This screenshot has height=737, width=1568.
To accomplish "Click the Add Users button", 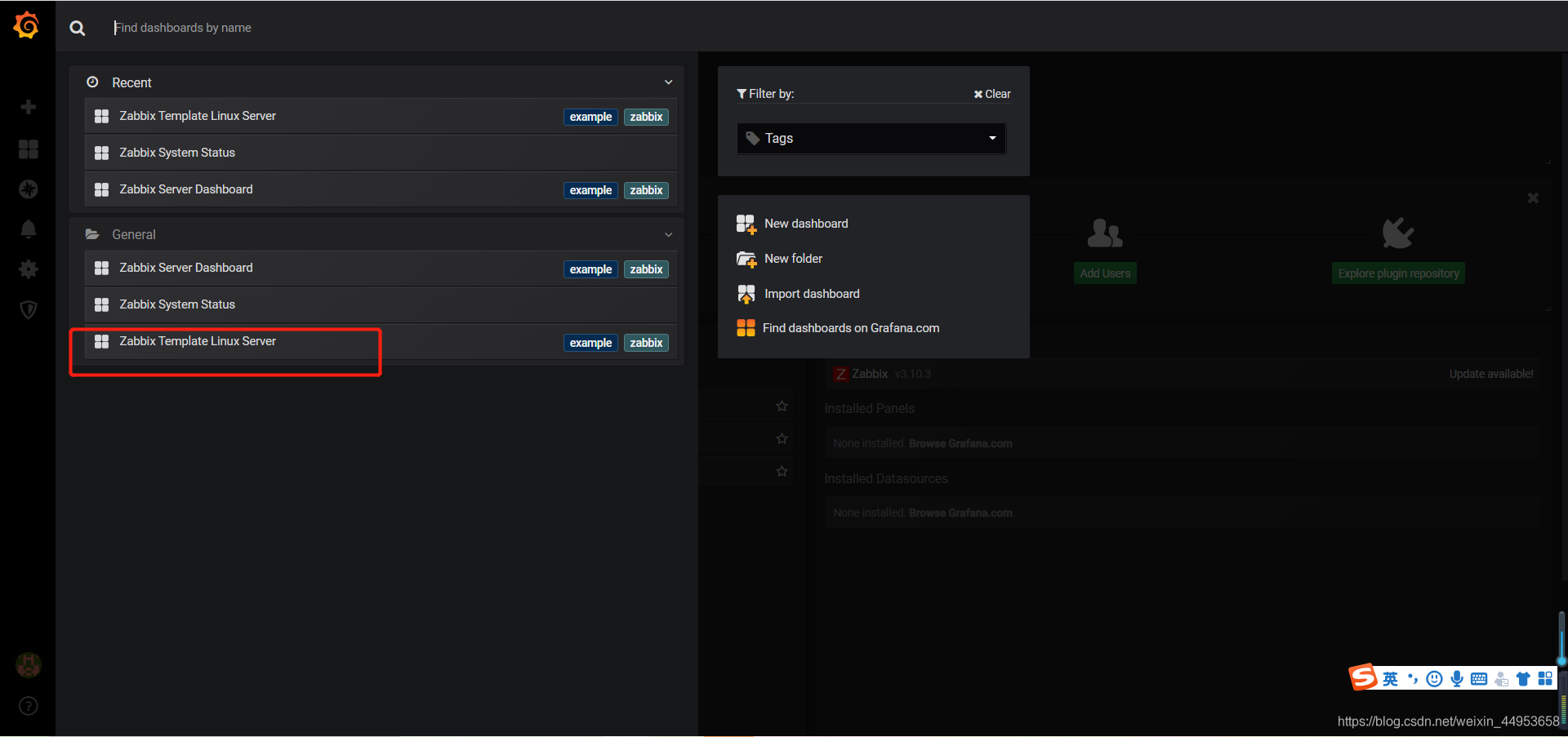I will click(x=1105, y=273).
